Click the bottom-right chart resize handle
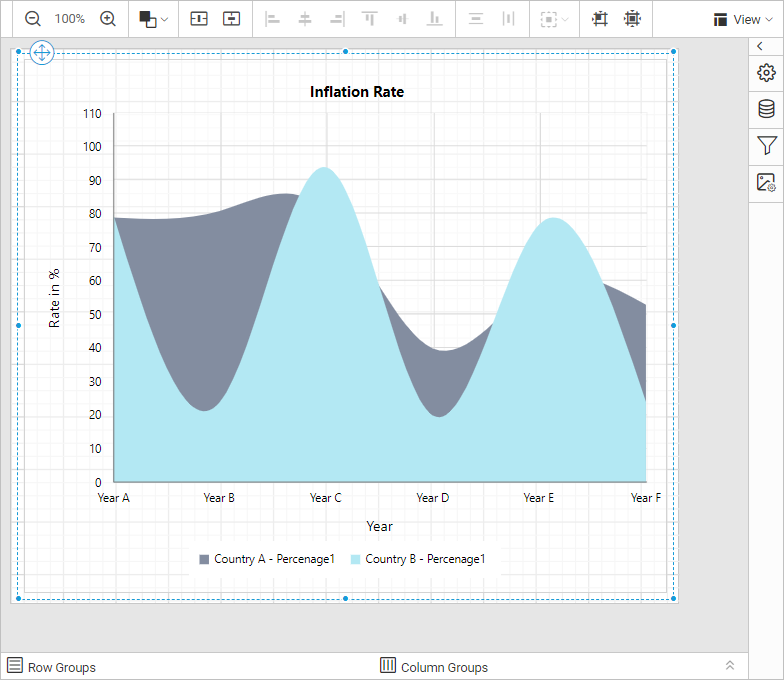784x680 pixels. point(674,598)
